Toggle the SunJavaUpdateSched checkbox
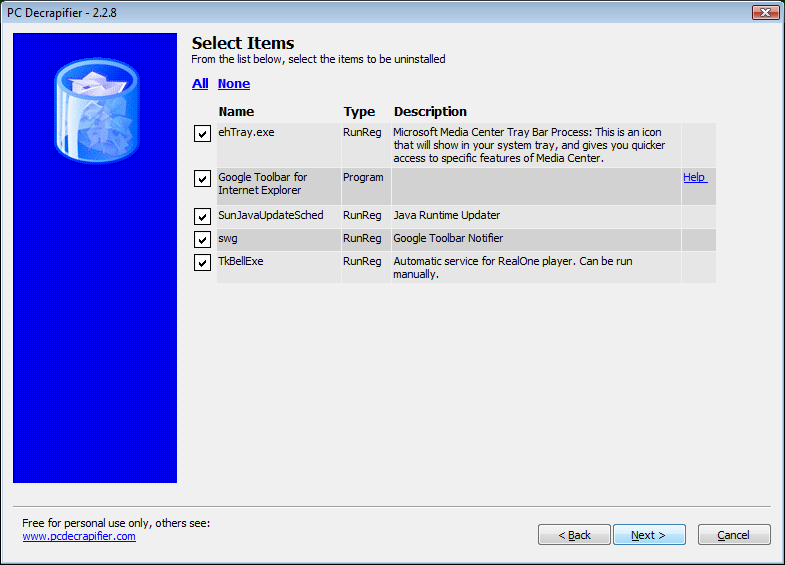785x565 pixels. [202, 217]
